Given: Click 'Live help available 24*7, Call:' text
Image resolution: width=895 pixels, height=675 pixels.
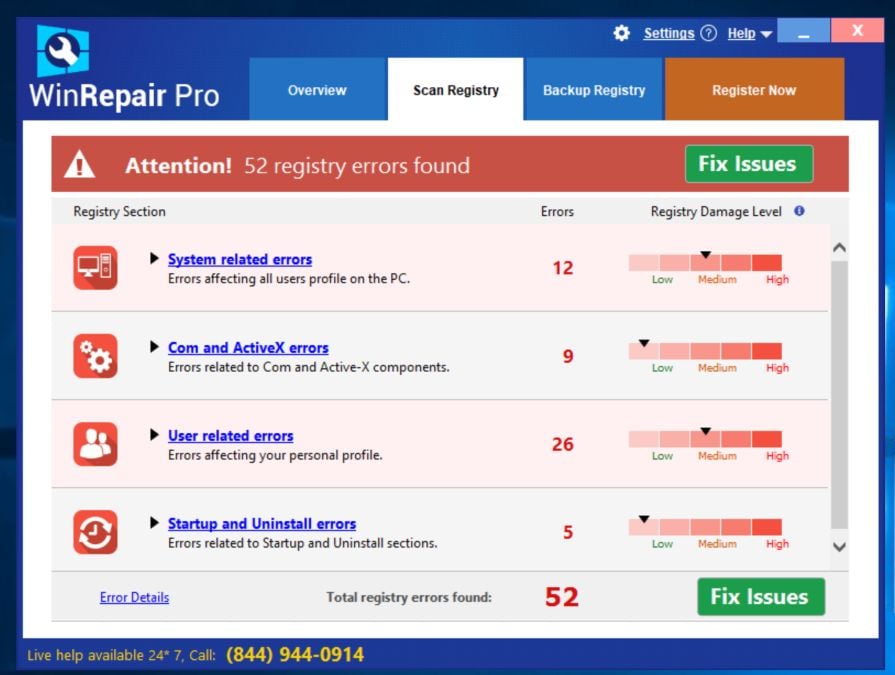Looking at the screenshot, I should [x=122, y=655].
